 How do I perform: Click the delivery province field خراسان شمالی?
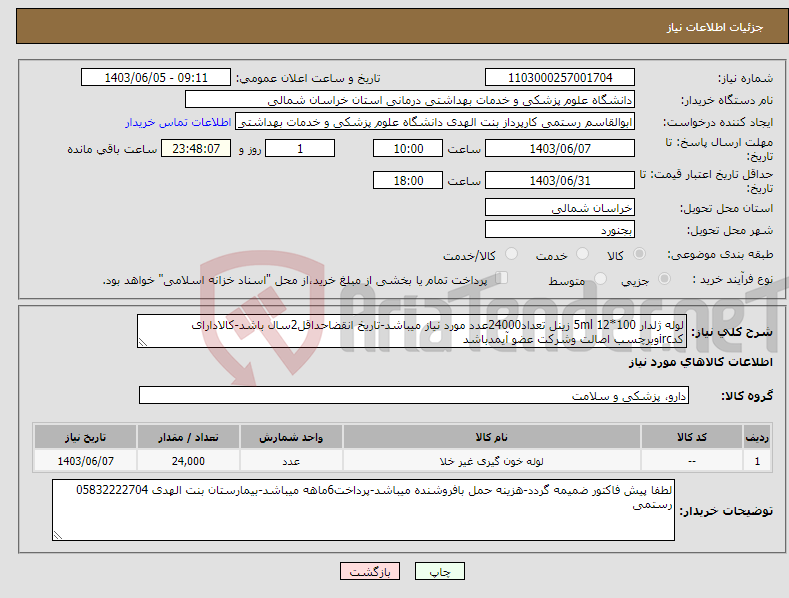[560, 207]
